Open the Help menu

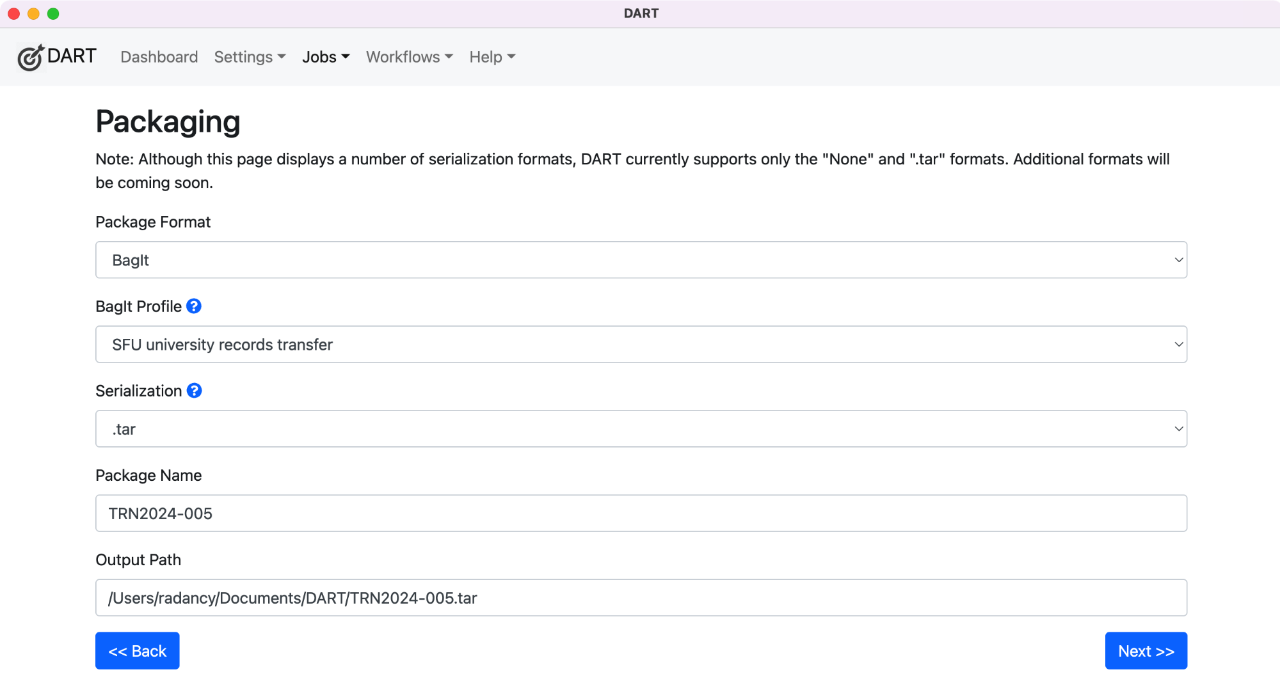[x=492, y=57]
